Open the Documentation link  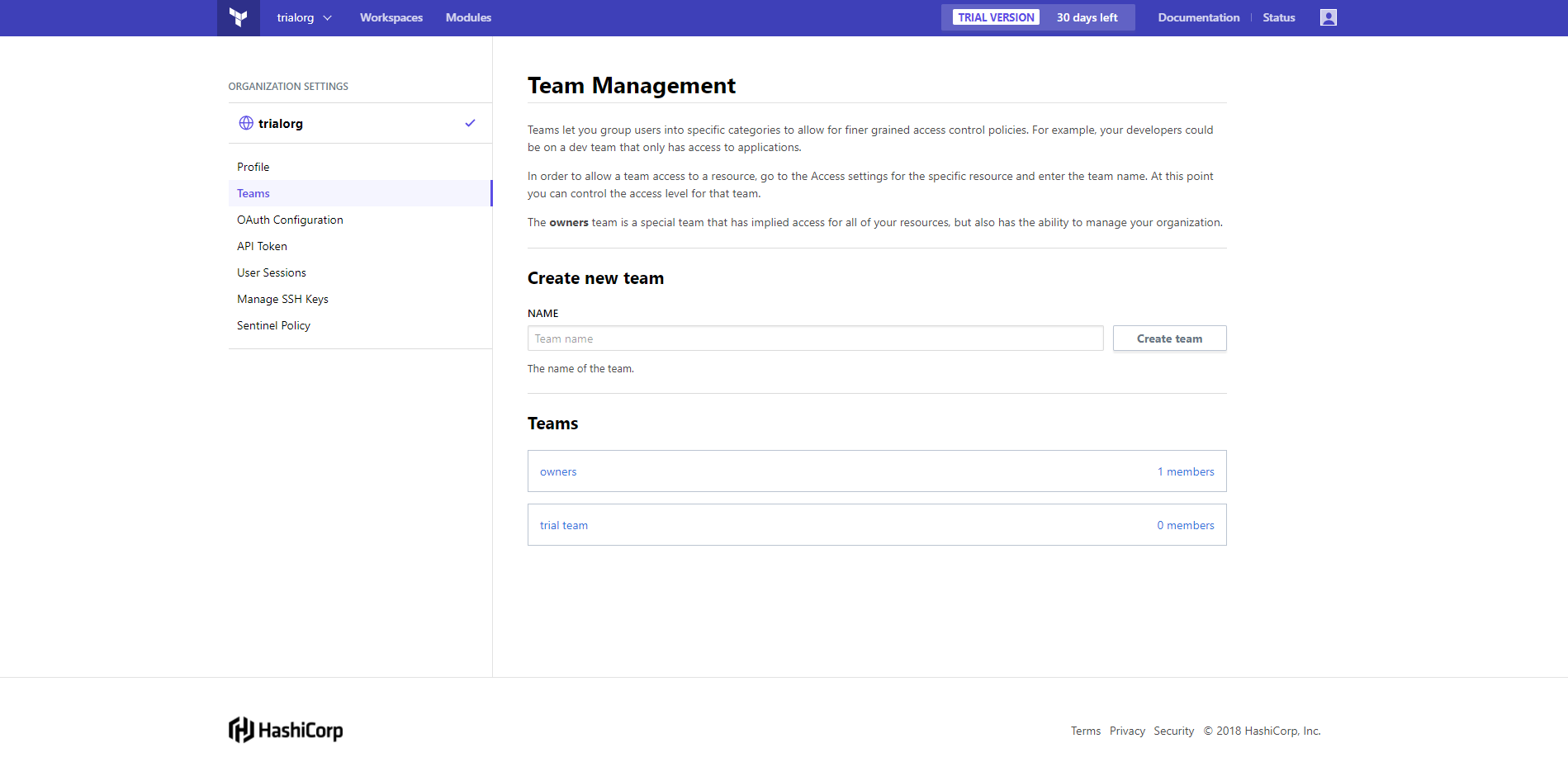click(1198, 17)
